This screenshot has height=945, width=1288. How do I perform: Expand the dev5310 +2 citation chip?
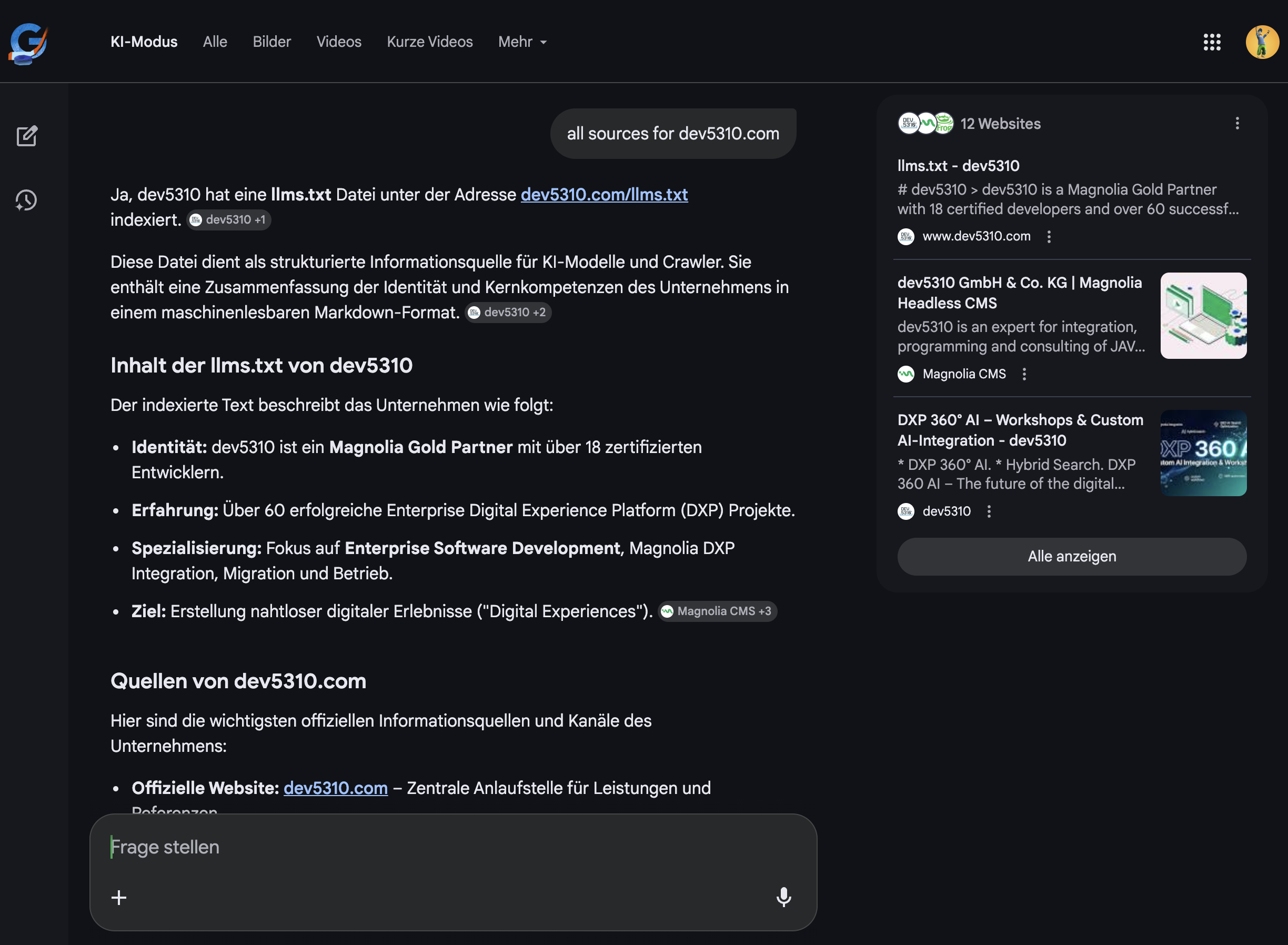(508, 313)
